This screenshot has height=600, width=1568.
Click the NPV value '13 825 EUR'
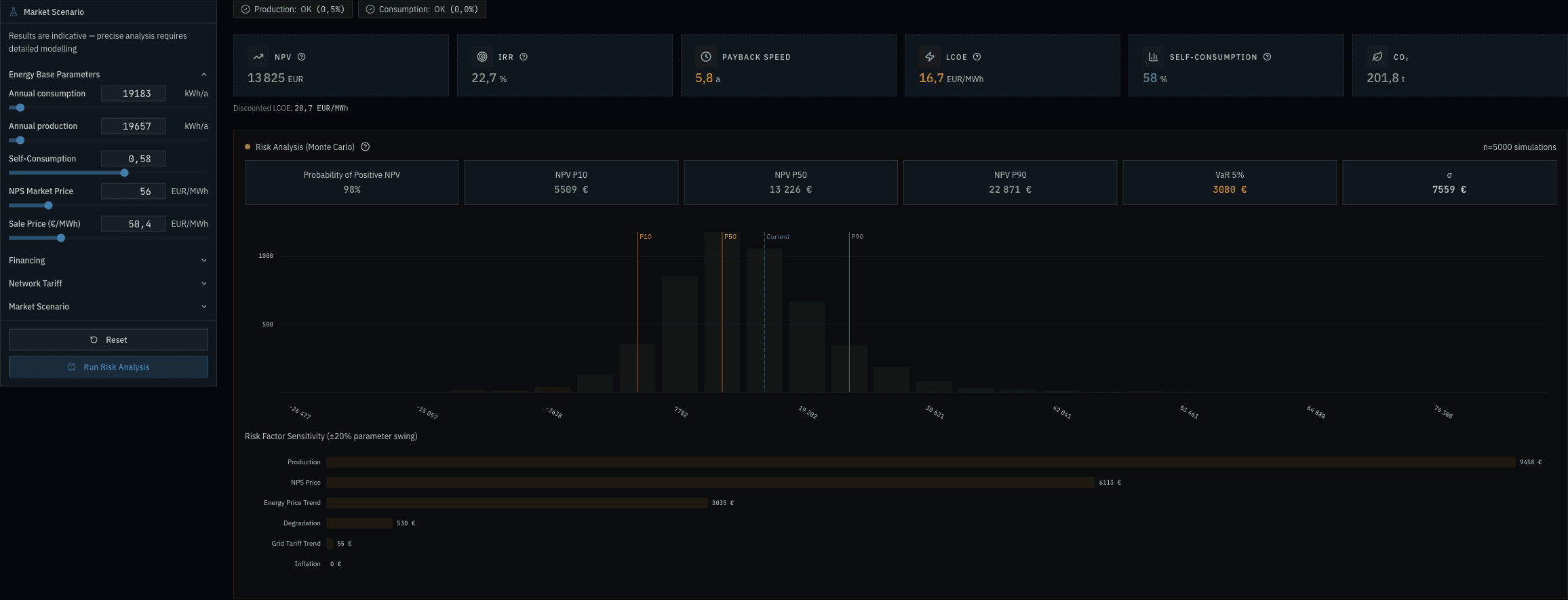pos(275,78)
